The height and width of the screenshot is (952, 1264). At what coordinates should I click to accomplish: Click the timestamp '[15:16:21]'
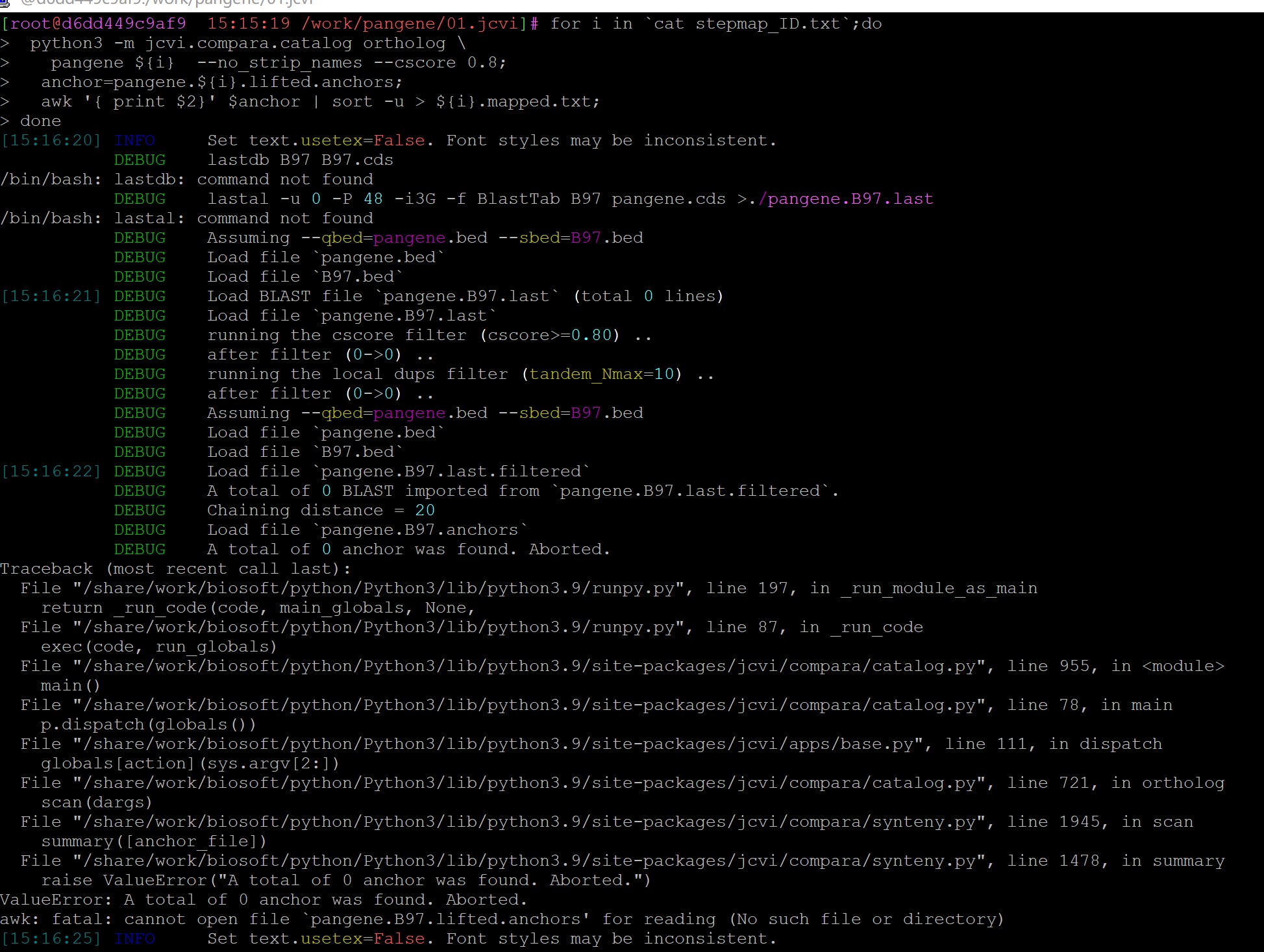point(51,297)
